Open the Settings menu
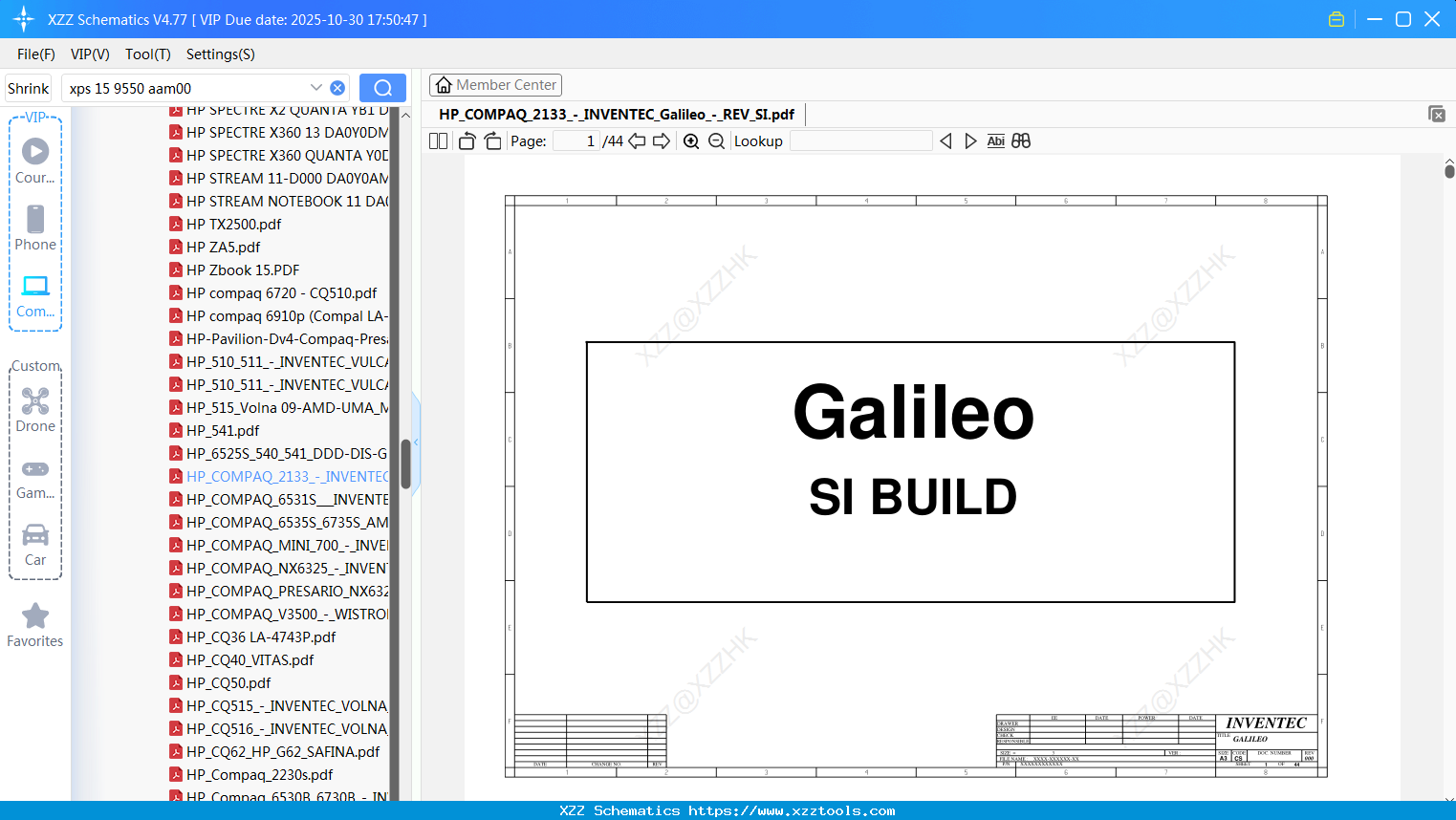This screenshot has height=820, width=1456. [220, 54]
